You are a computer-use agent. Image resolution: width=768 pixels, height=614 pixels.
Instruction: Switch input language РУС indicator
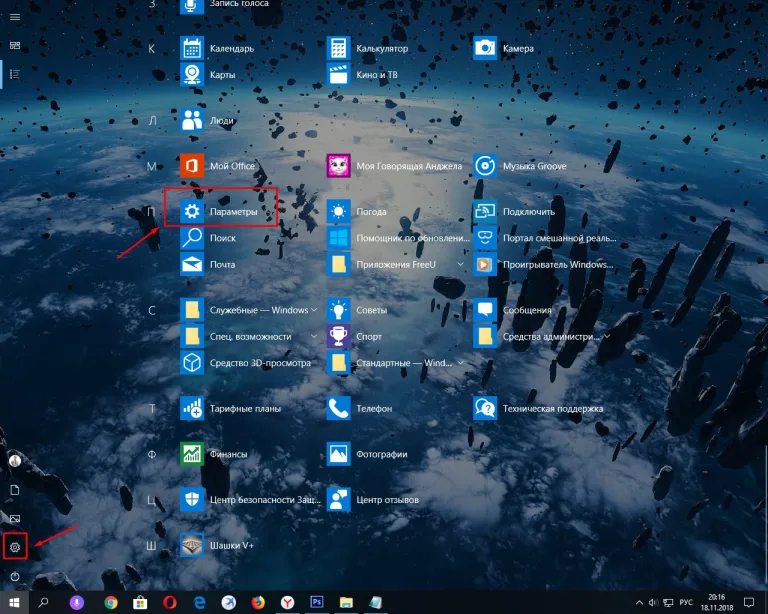click(686, 602)
